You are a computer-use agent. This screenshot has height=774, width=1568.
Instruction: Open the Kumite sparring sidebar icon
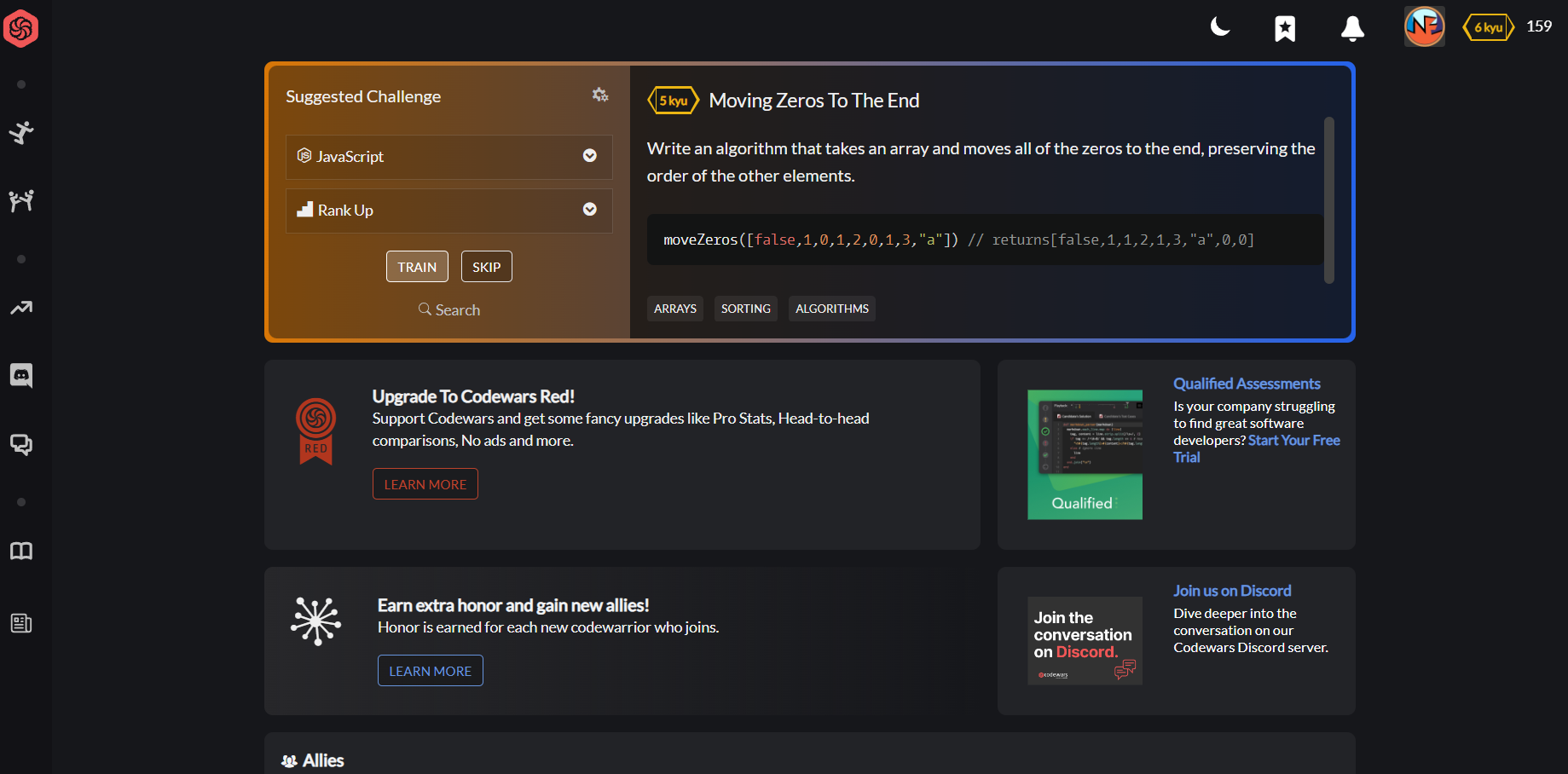click(x=21, y=201)
